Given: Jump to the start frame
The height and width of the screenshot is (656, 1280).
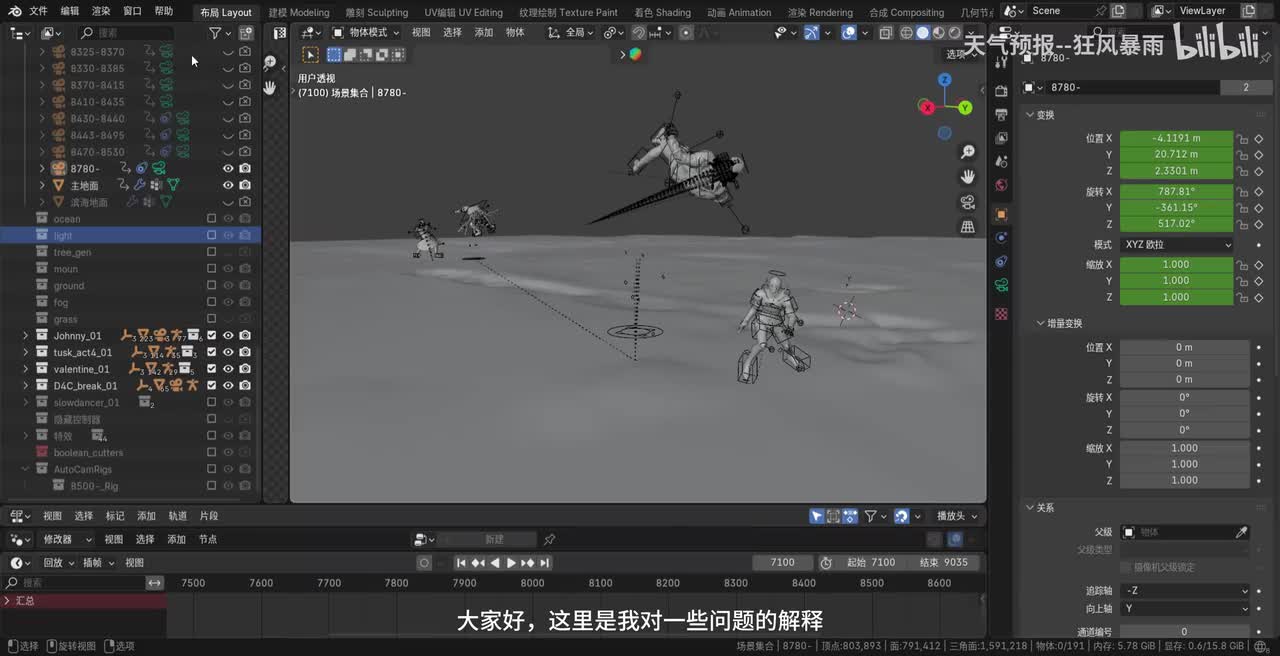Looking at the screenshot, I should coord(461,563).
